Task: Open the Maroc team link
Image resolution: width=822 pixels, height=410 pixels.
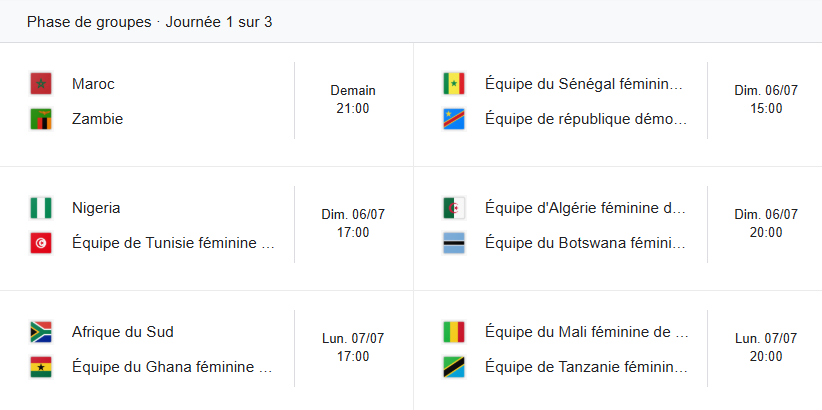Action: 93,84
